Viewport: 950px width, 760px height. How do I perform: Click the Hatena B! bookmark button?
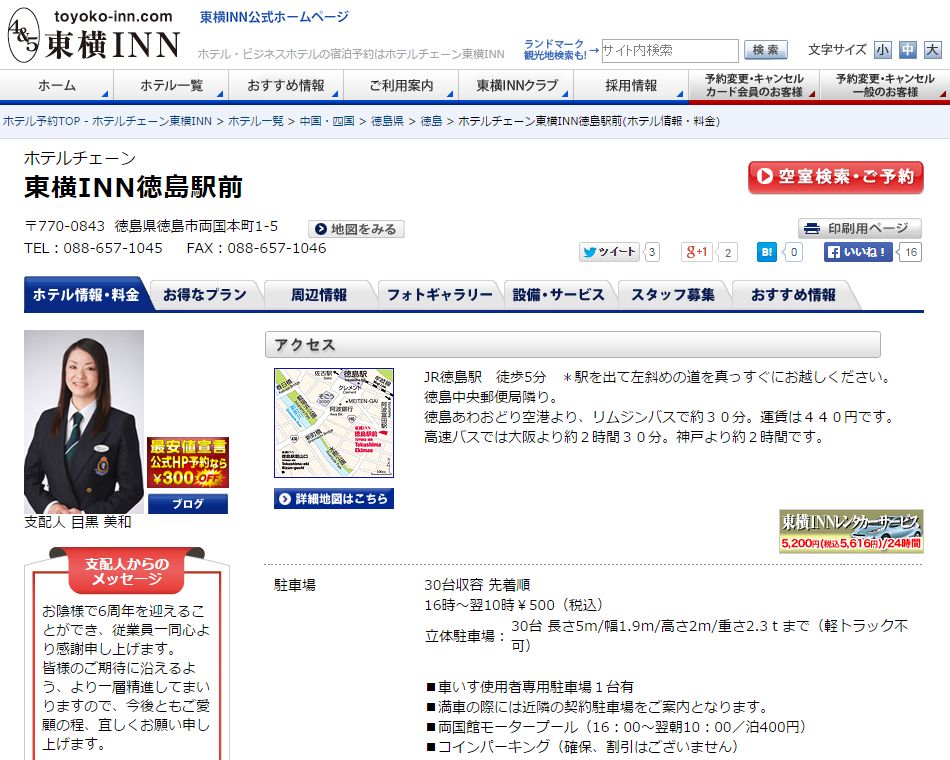766,252
